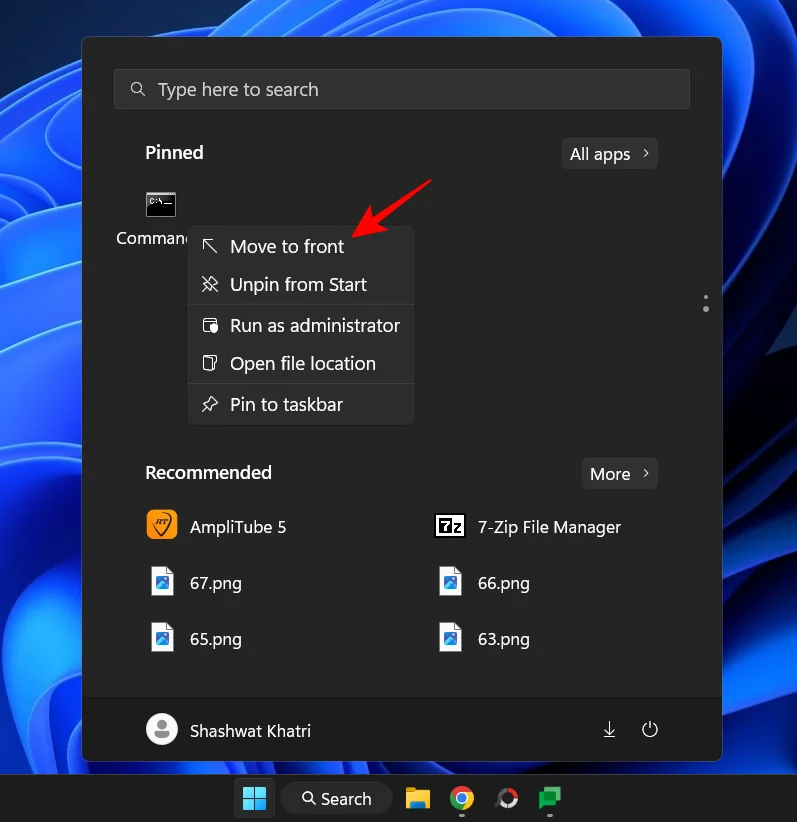The image size is (797, 822).
Task: Open the All apps list
Action: pyautogui.click(x=609, y=154)
